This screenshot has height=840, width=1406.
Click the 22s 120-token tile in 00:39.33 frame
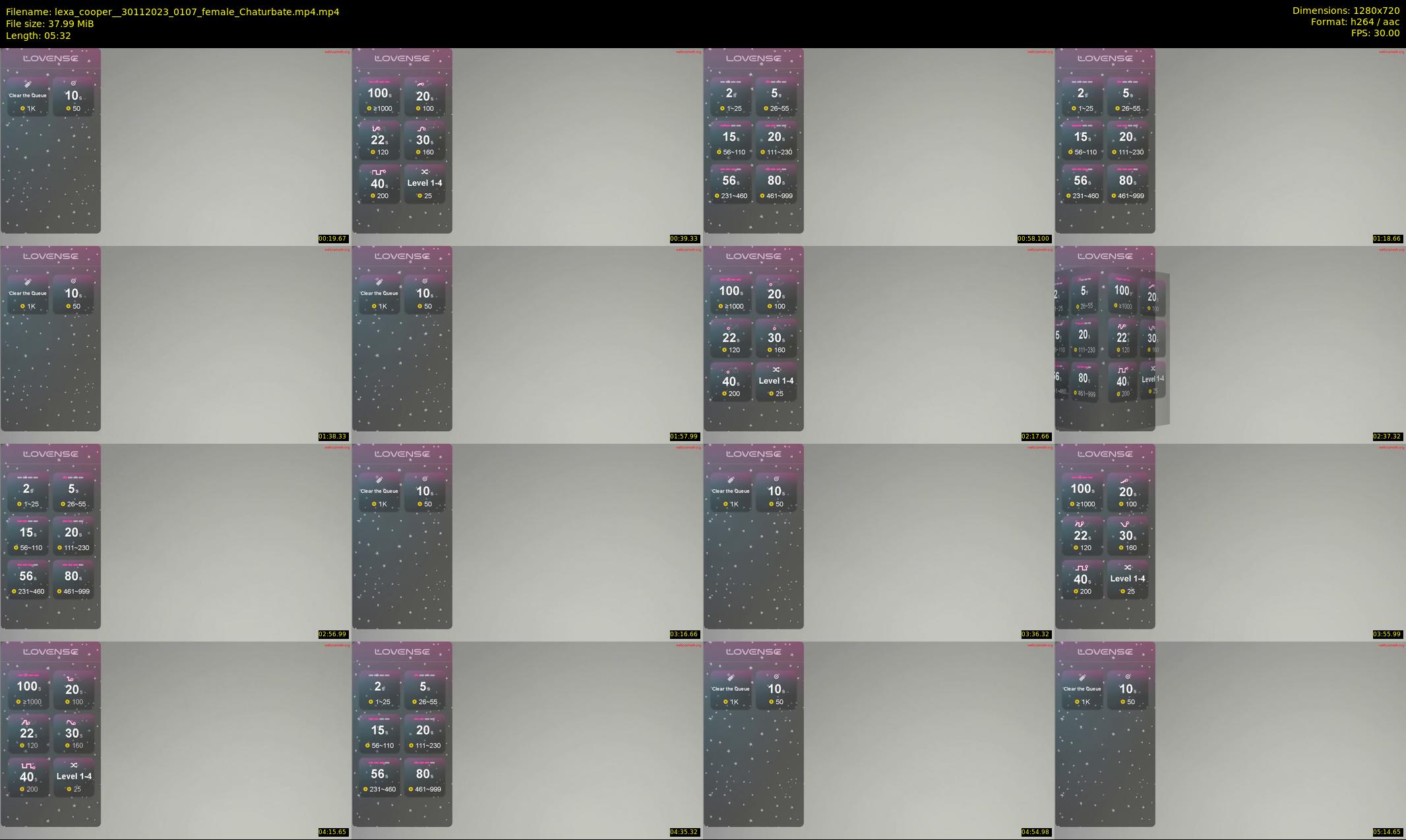[x=379, y=140]
